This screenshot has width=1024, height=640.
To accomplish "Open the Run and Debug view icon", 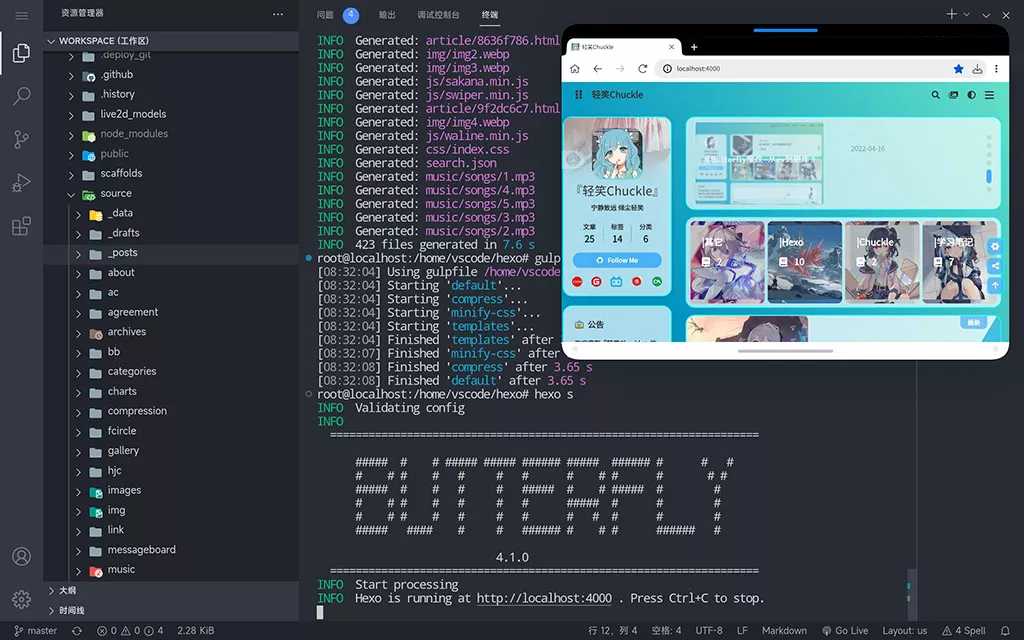I will point(22,183).
